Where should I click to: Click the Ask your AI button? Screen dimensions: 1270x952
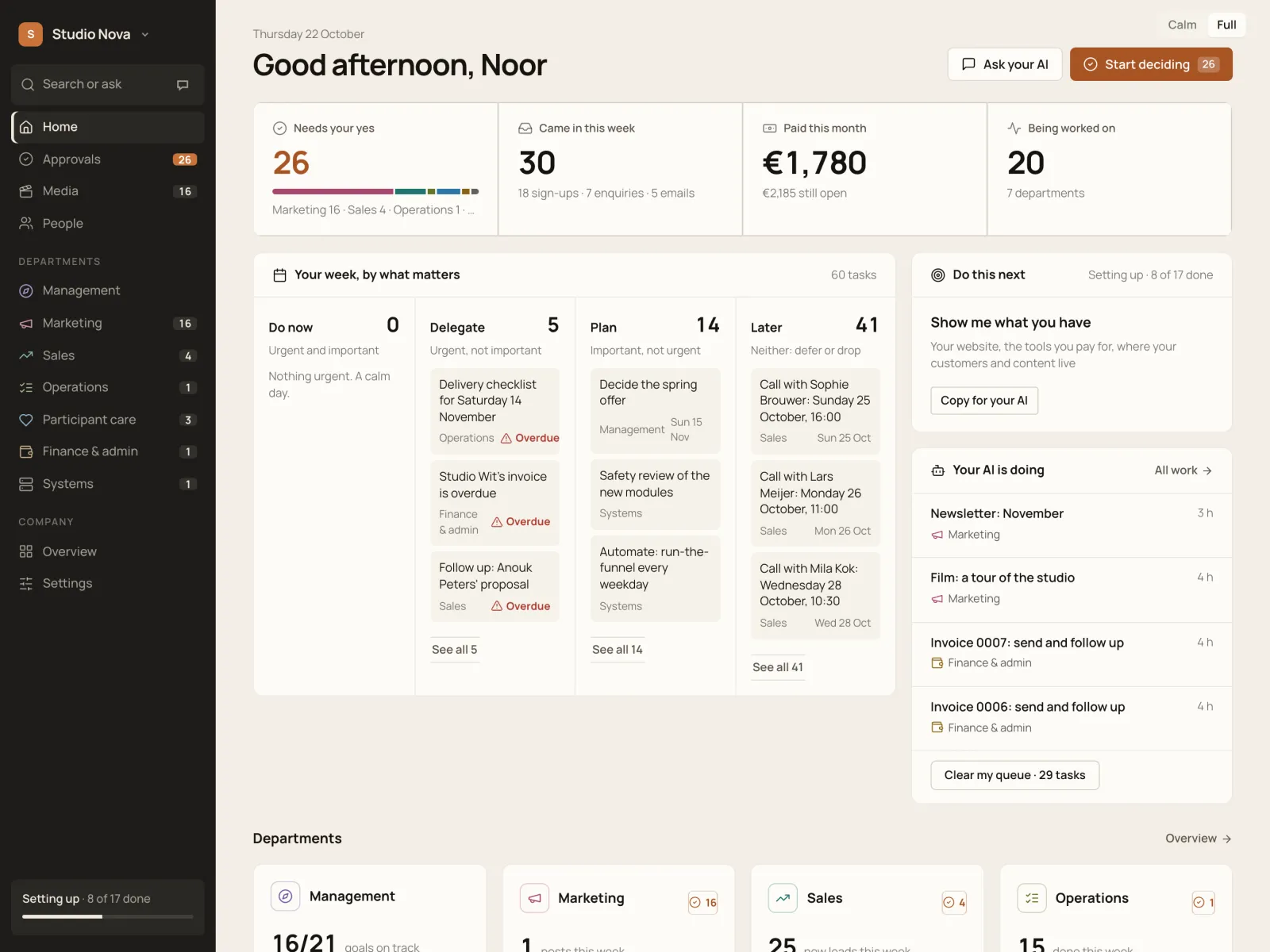click(x=1005, y=64)
